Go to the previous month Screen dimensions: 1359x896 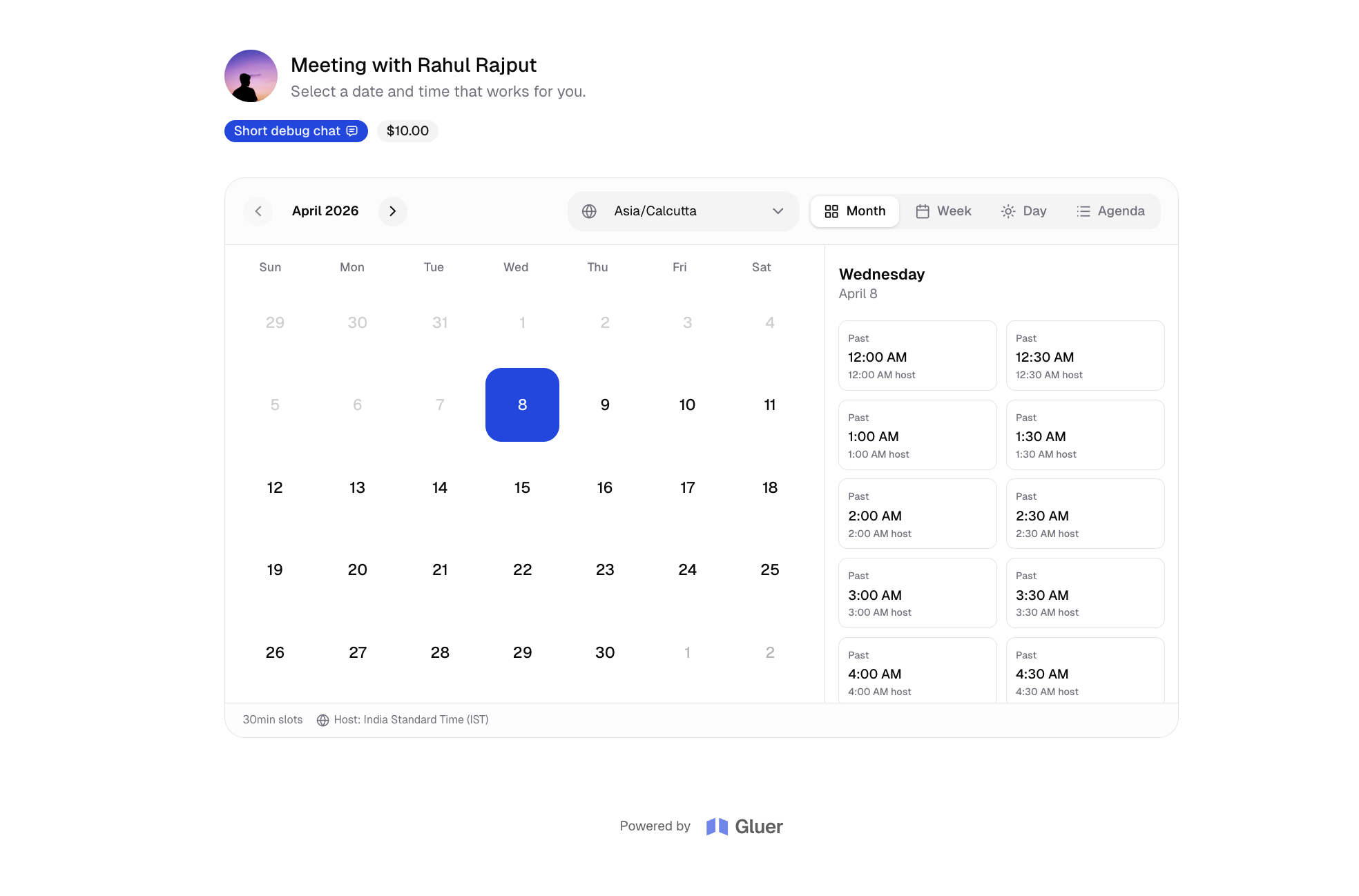pos(258,211)
